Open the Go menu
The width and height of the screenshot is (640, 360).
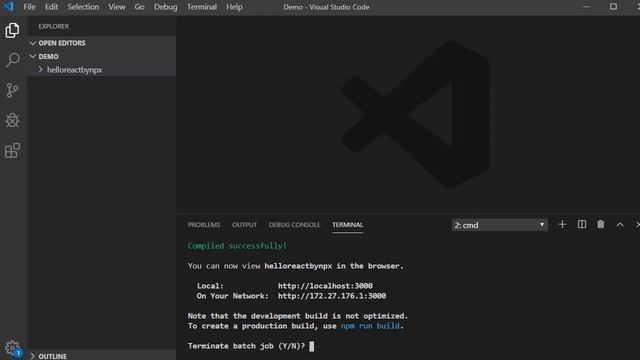coord(139,7)
